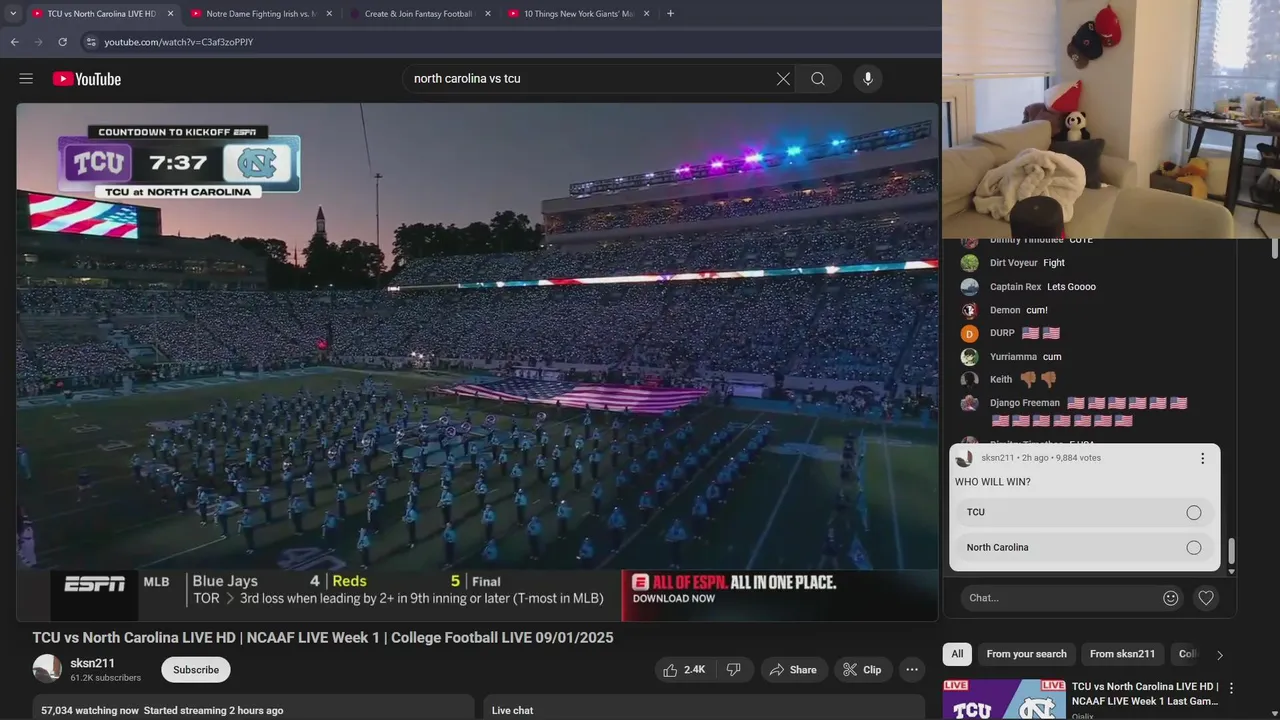Viewport: 1280px width, 720px height.
Task: Open the YouTube hamburger guide menu
Action: click(x=26, y=79)
